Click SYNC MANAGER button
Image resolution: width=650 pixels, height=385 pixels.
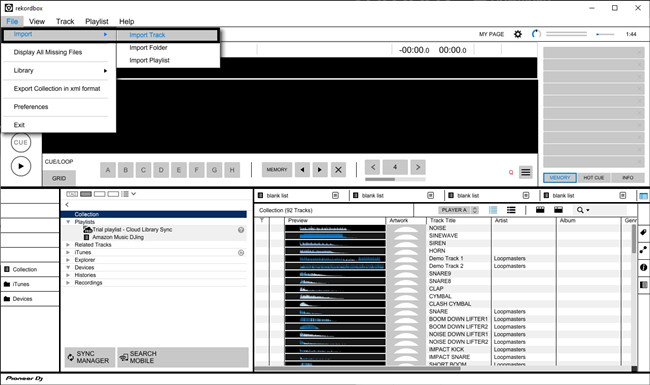click(x=90, y=357)
